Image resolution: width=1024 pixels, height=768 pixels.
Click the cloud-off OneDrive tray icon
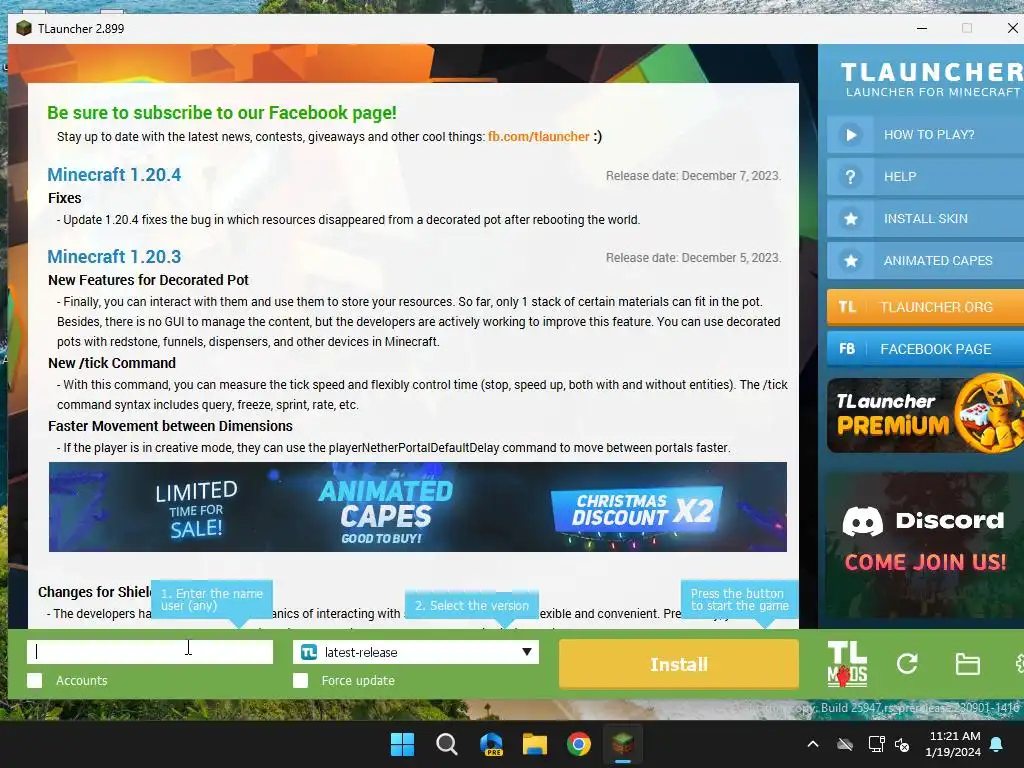845,744
